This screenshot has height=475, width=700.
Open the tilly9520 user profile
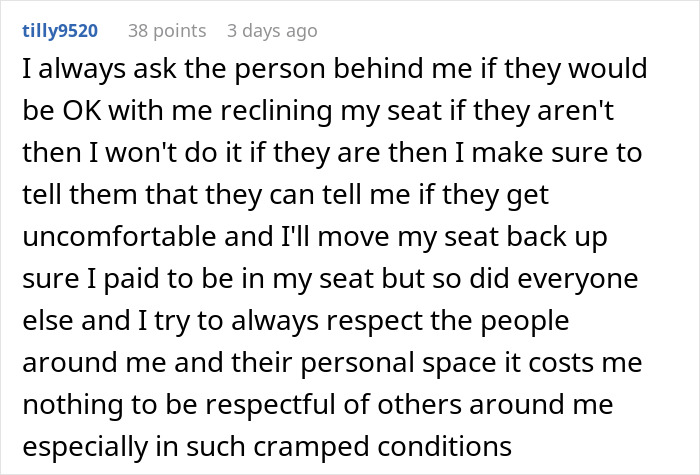pos(59,31)
